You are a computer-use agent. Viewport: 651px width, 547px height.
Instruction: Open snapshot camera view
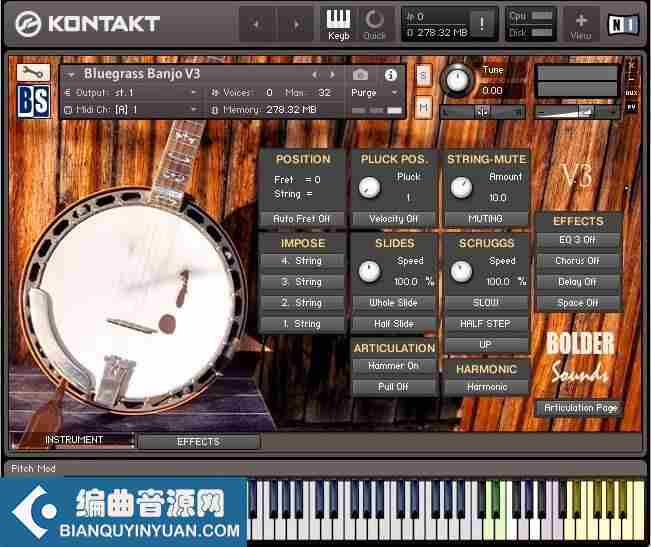(x=360, y=75)
